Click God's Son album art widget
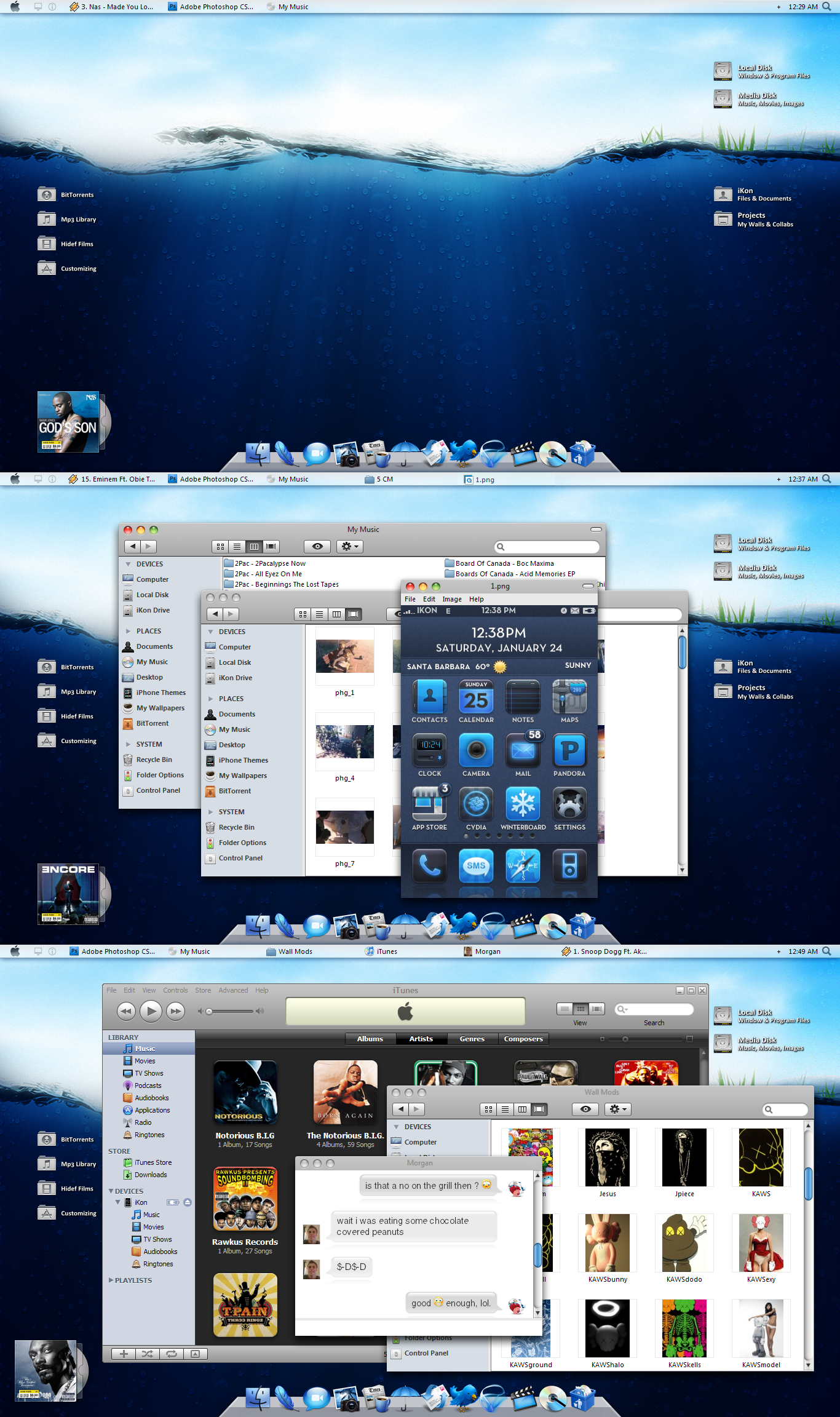This screenshot has width=840, height=1417. [68, 422]
